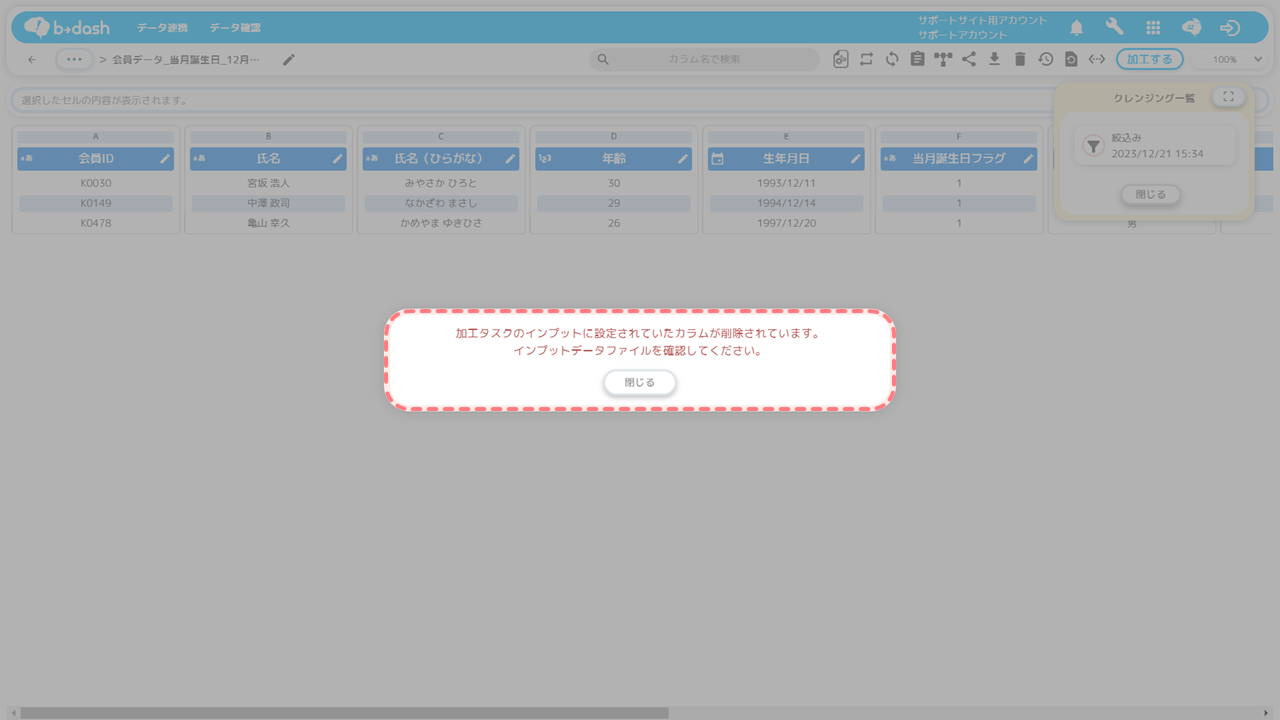The height and width of the screenshot is (720, 1280).
Task: Focus the カラム名で検索 search field
Action: 704,59
